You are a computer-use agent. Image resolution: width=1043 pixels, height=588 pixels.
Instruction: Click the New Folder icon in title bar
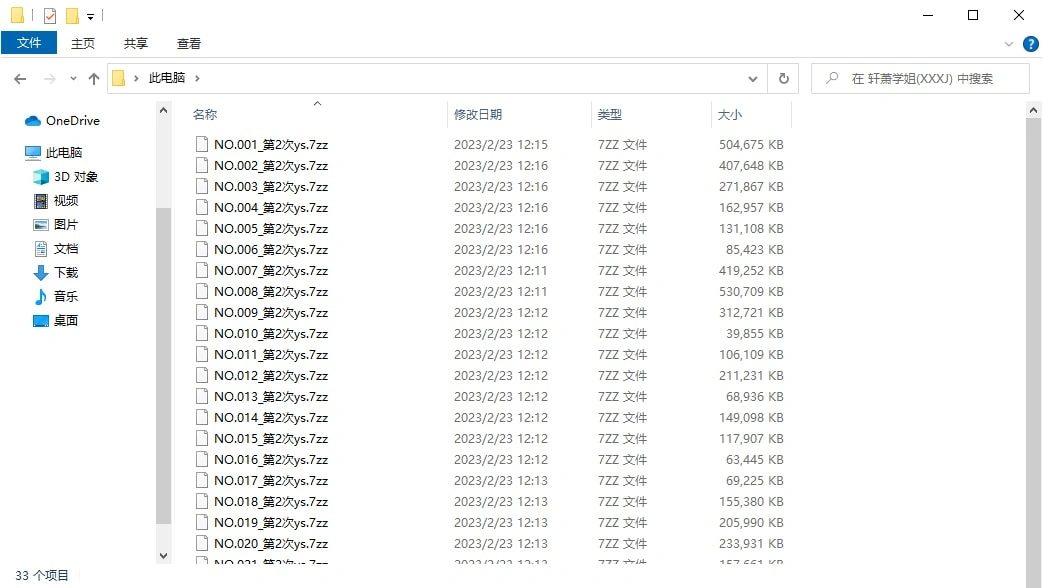pyautogui.click(x=72, y=16)
